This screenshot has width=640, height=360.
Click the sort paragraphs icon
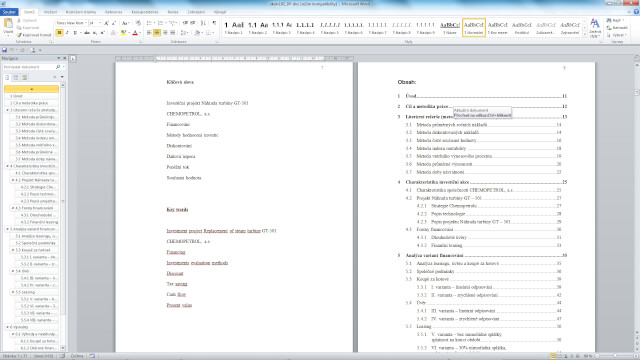pos(203,23)
